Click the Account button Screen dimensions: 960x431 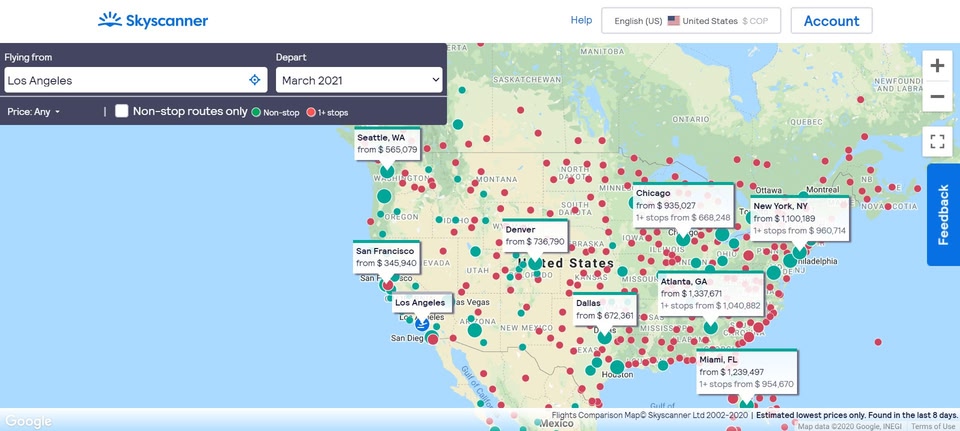coord(831,21)
